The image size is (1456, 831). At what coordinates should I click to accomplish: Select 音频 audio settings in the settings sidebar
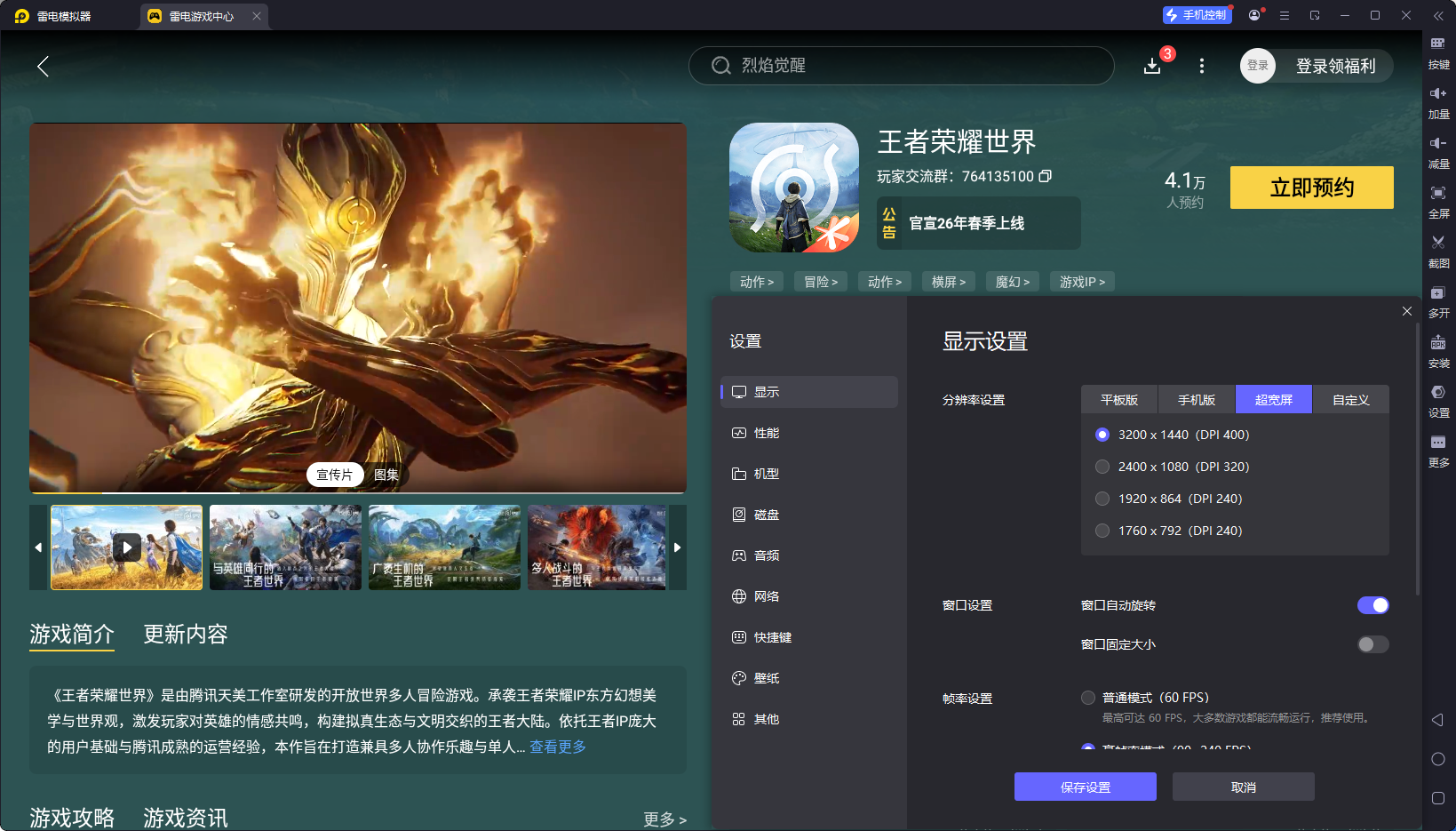766,555
